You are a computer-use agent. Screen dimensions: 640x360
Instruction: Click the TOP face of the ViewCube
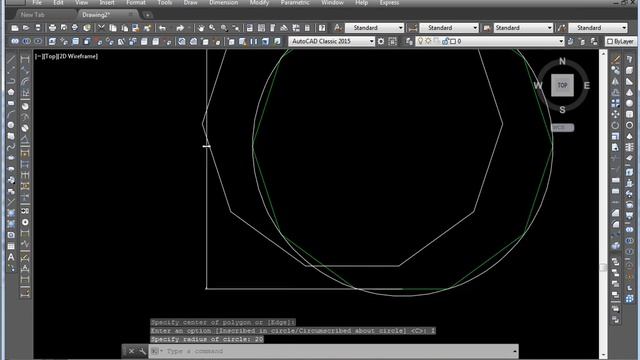point(562,85)
